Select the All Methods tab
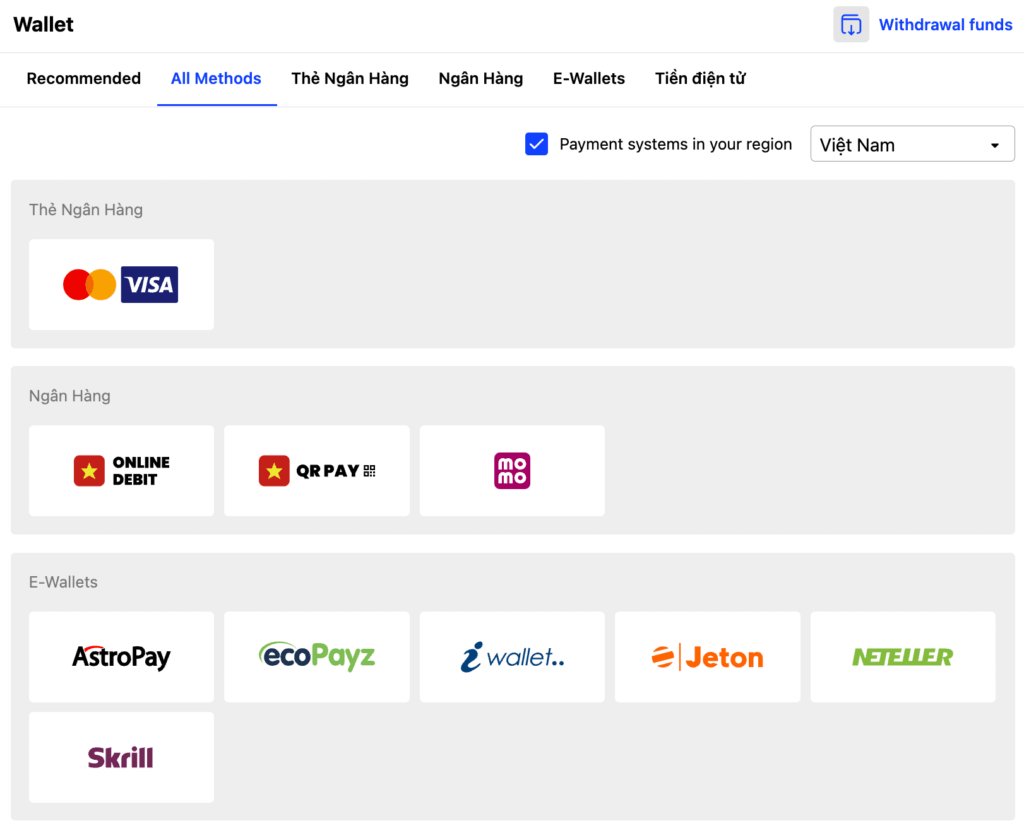 tap(216, 79)
